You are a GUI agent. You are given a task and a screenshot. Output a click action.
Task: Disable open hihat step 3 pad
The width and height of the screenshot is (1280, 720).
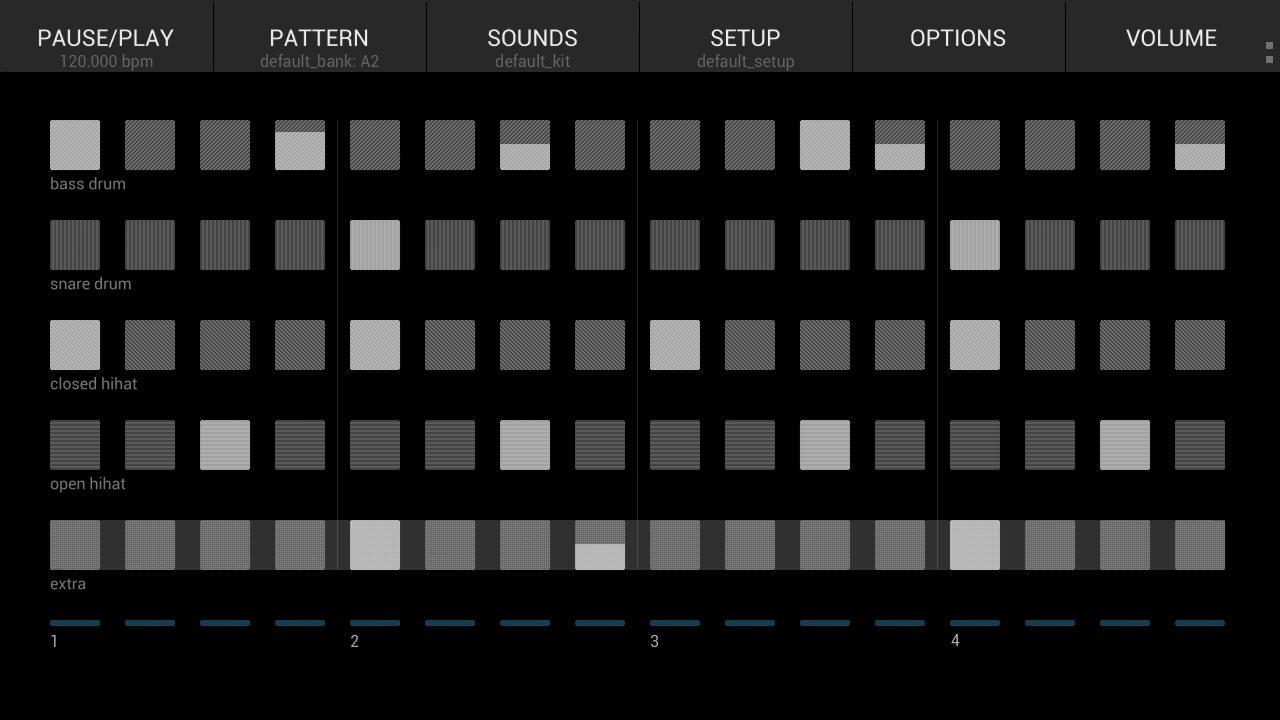(225, 445)
